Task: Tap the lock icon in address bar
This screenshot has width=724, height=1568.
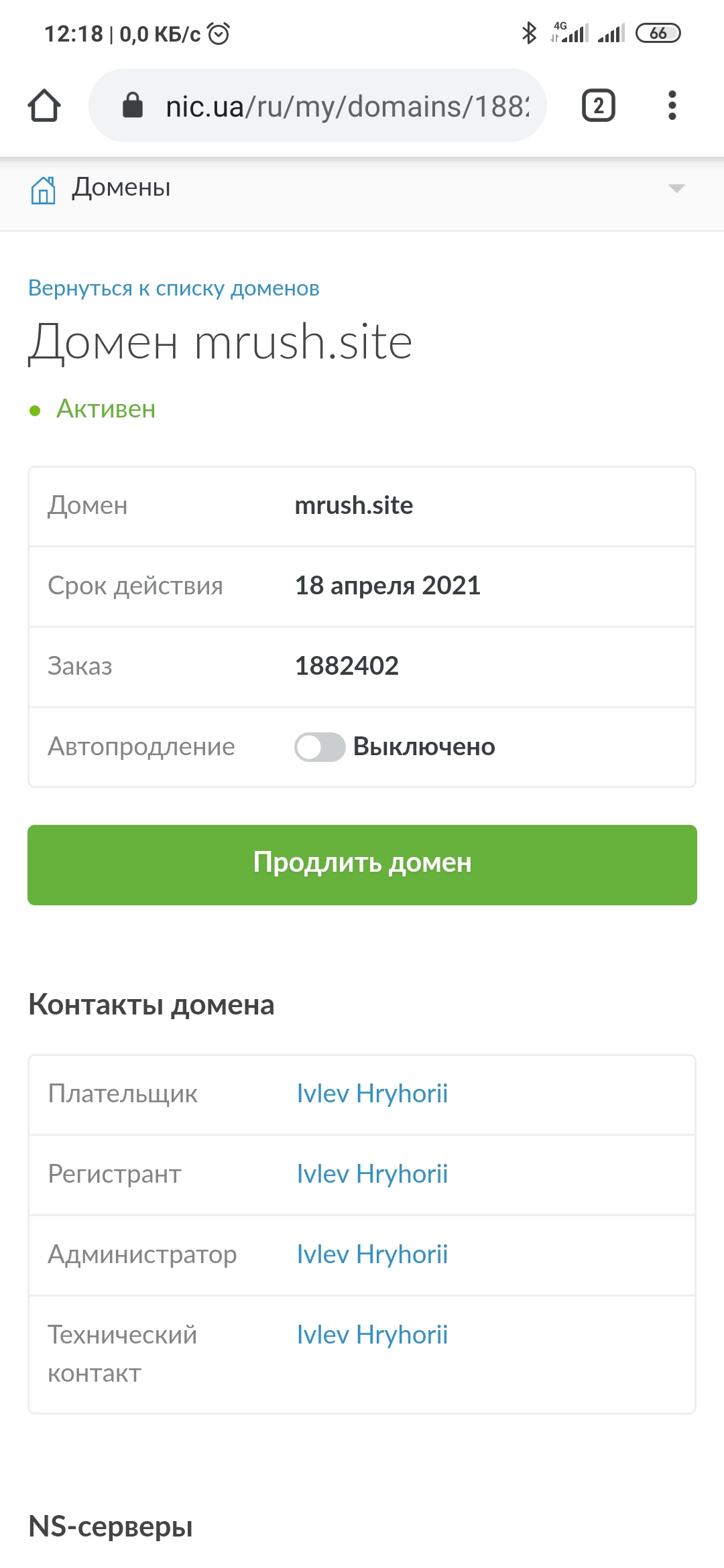Action: click(133, 105)
